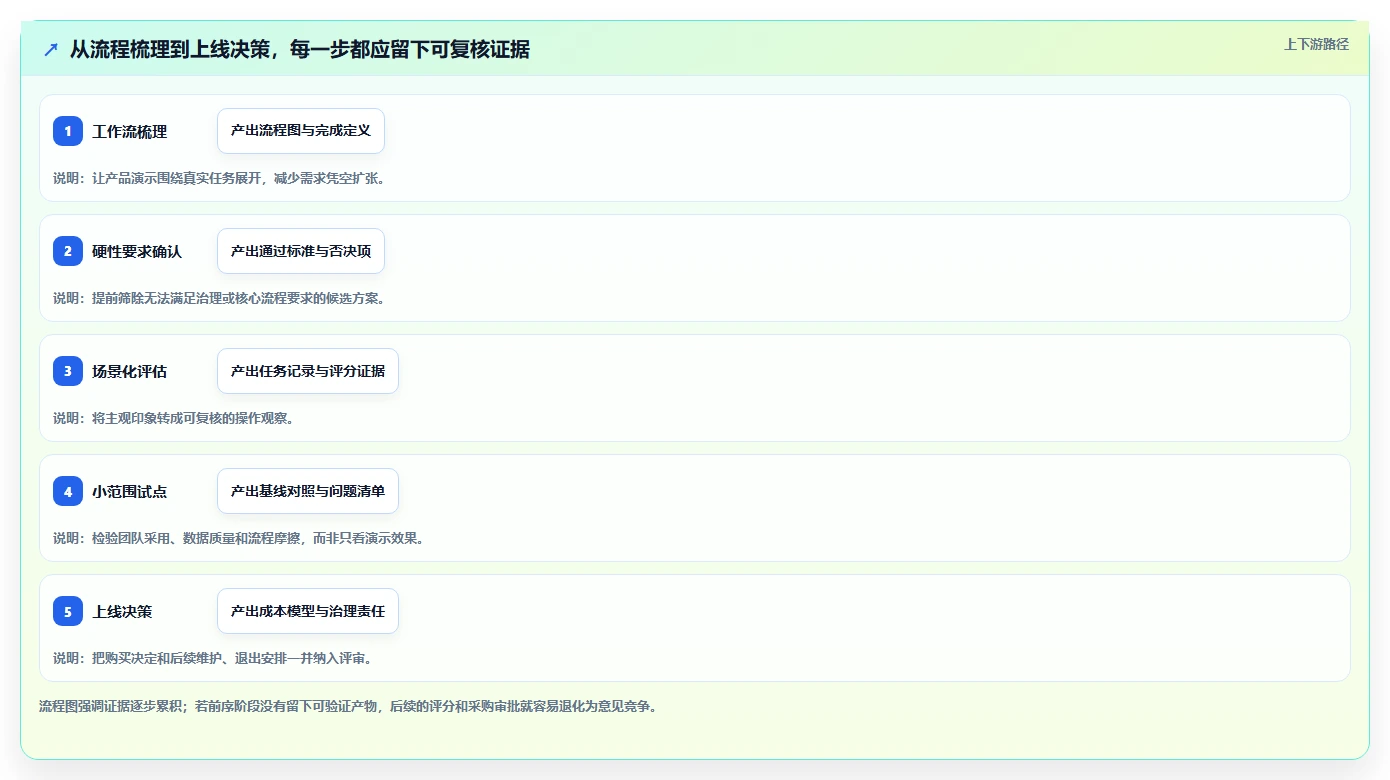
Task: Click step number badge 2 for 硬性要求确认
Action: tap(68, 251)
